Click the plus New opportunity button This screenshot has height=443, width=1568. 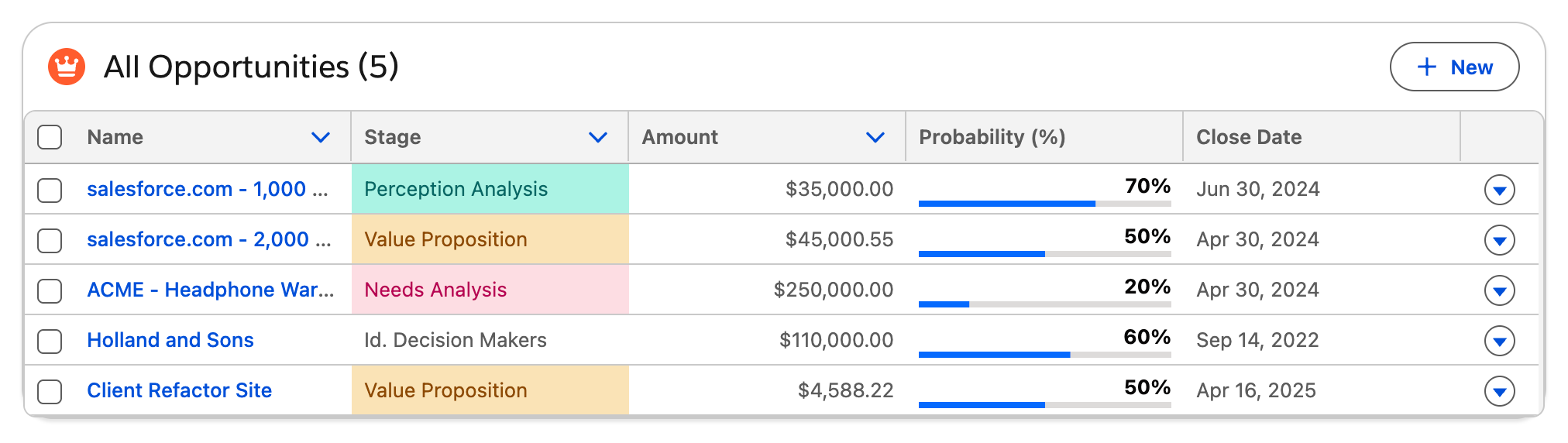1454,67
